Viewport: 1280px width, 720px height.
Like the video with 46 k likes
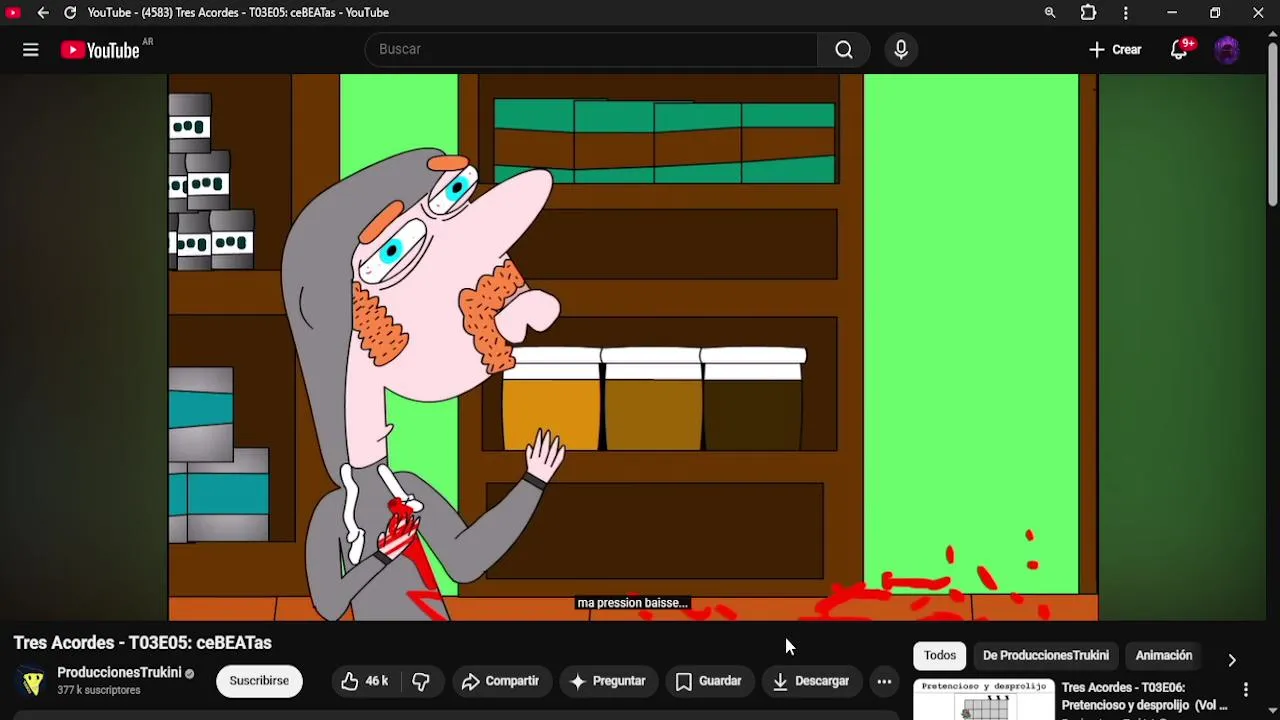coord(364,681)
